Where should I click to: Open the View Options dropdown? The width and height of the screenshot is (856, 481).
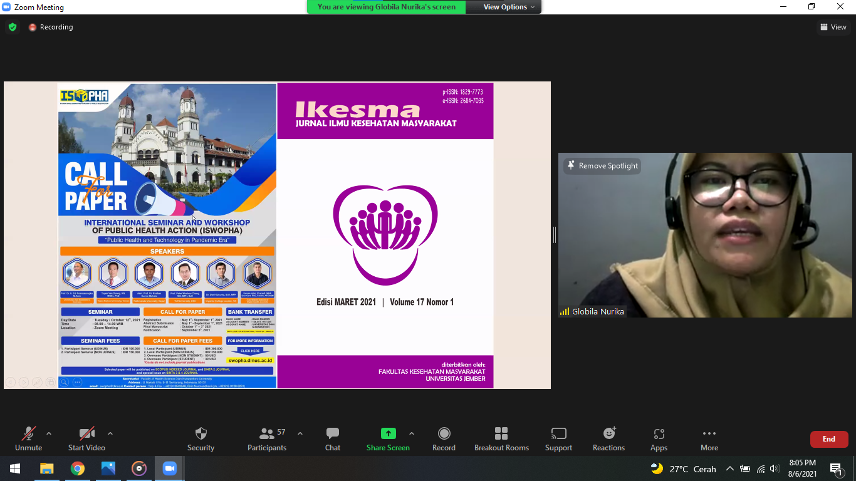click(x=510, y=7)
